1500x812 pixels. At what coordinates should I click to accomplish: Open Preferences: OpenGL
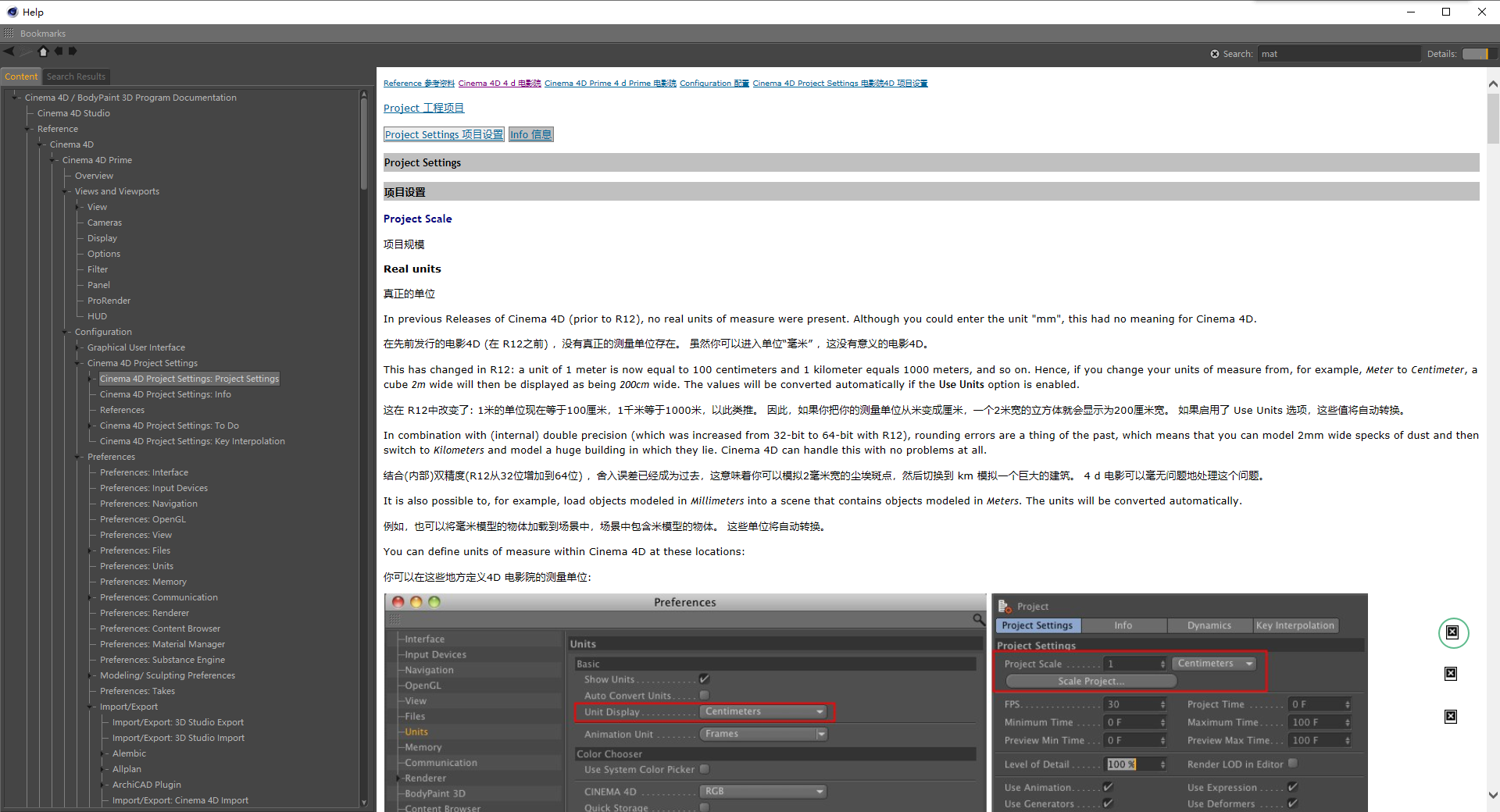pos(143,519)
